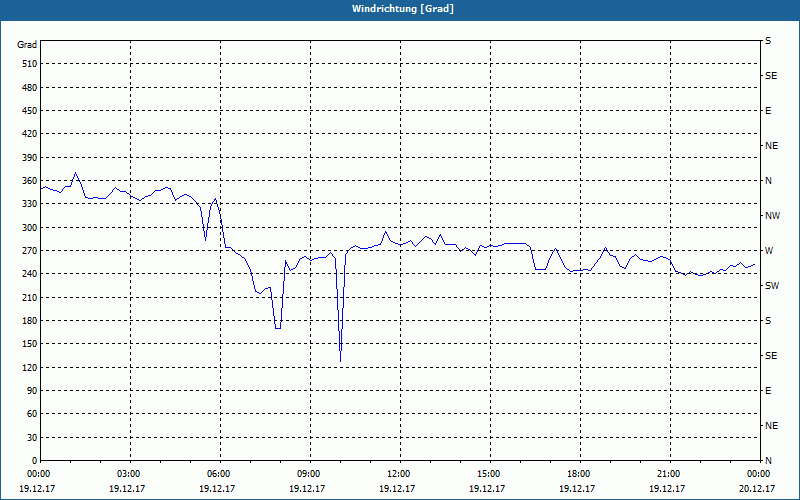Pick the 120 y-axis value
Viewport: 800px width, 500px height.
point(30,367)
